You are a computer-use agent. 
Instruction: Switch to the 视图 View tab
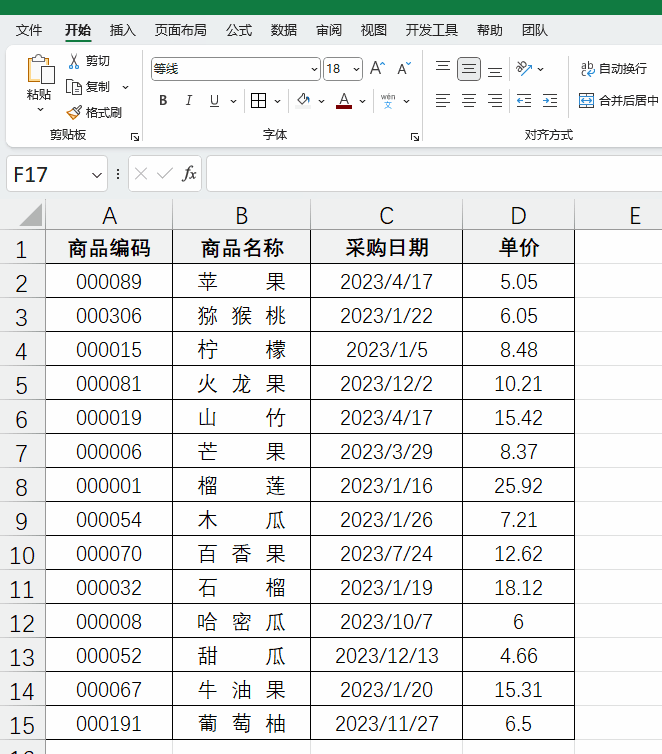[374, 30]
